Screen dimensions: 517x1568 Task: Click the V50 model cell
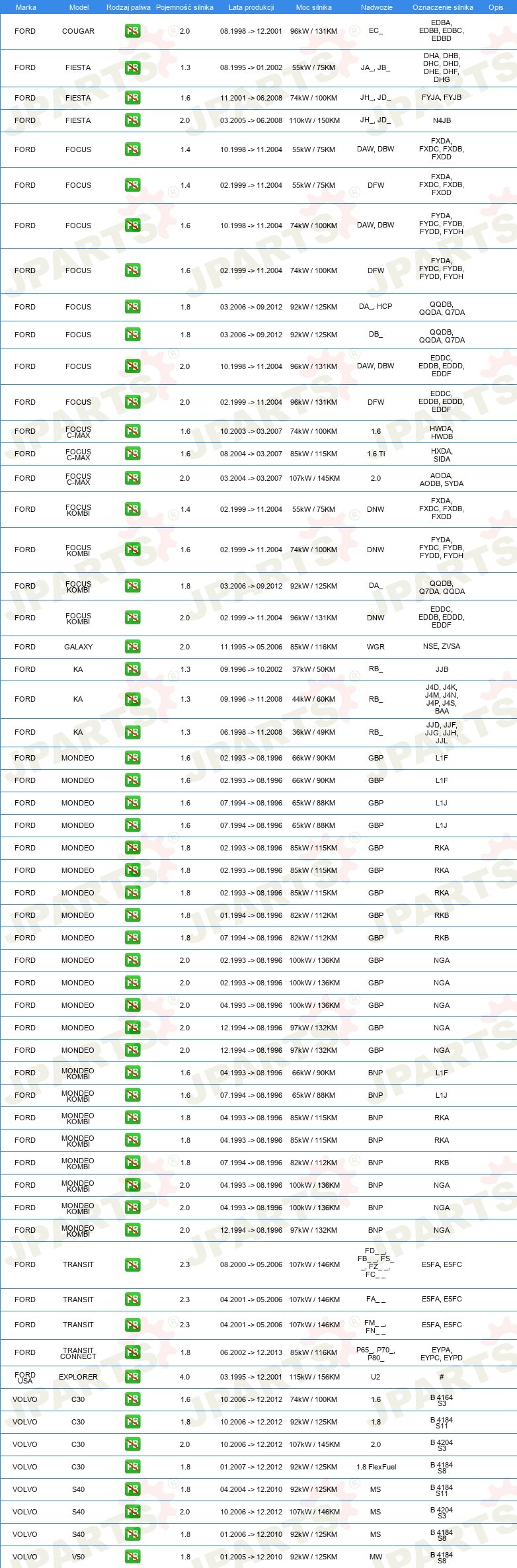click(x=78, y=1557)
